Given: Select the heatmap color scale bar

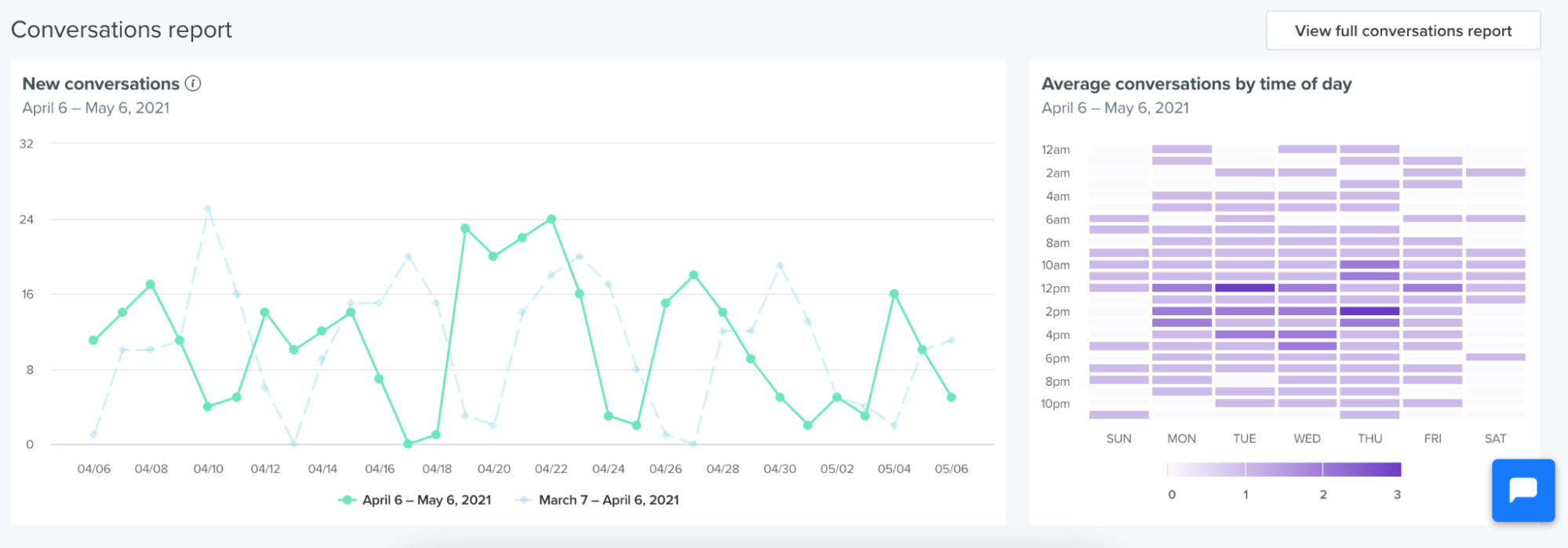Looking at the screenshot, I should click(1284, 470).
